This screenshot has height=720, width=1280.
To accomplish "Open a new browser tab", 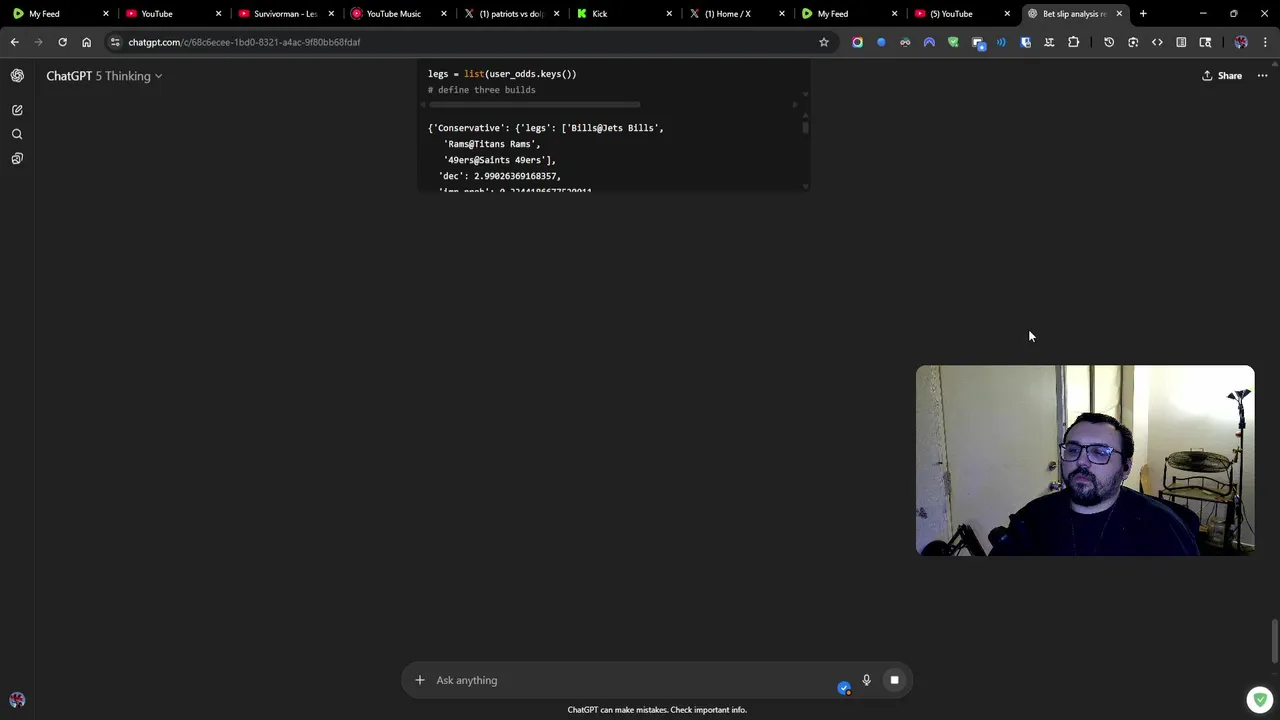I will (x=1143, y=14).
